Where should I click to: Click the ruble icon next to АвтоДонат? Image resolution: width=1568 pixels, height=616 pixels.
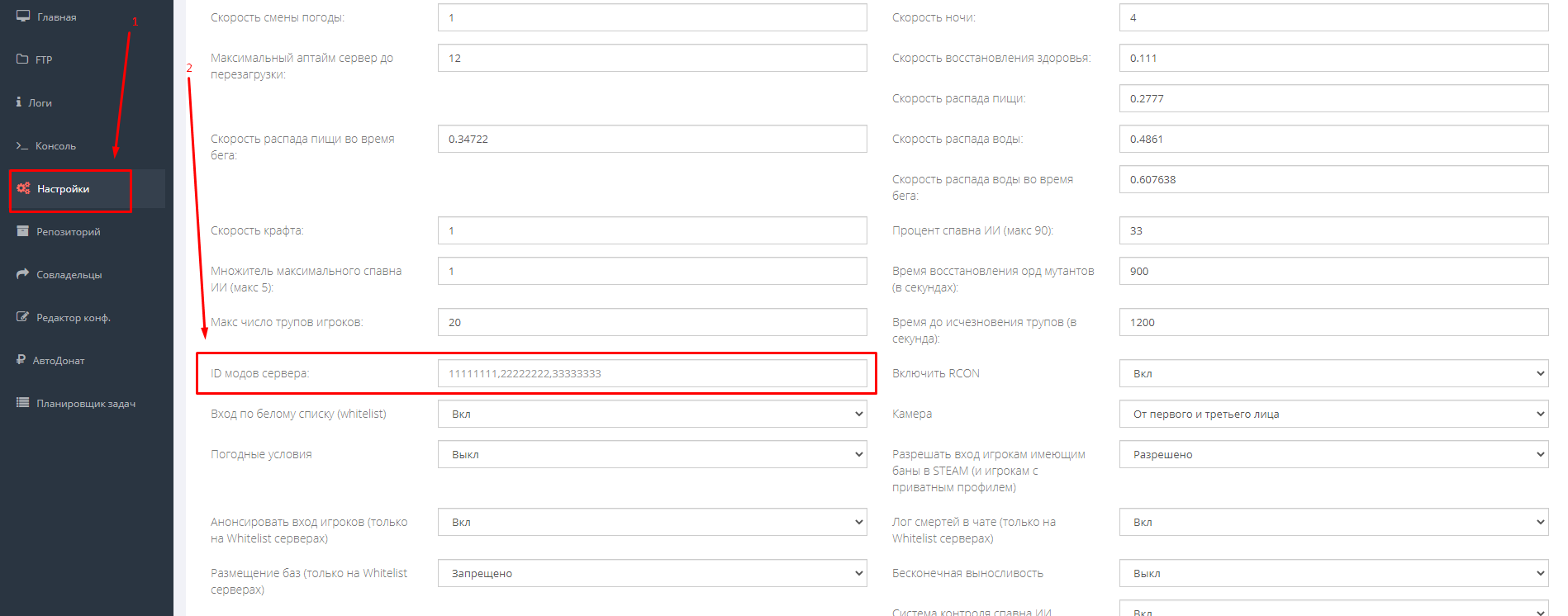(x=21, y=360)
